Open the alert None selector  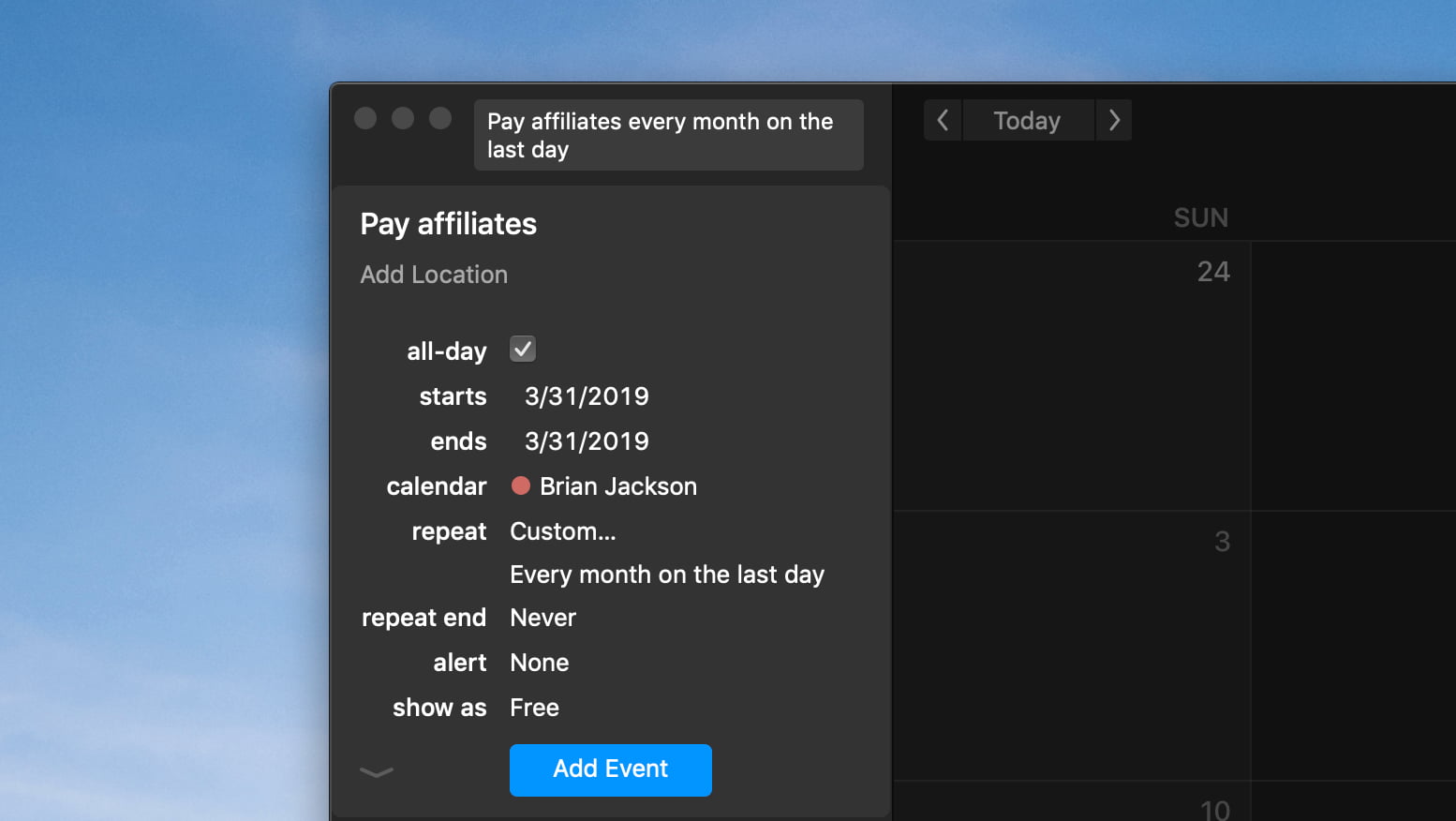(539, 662)
